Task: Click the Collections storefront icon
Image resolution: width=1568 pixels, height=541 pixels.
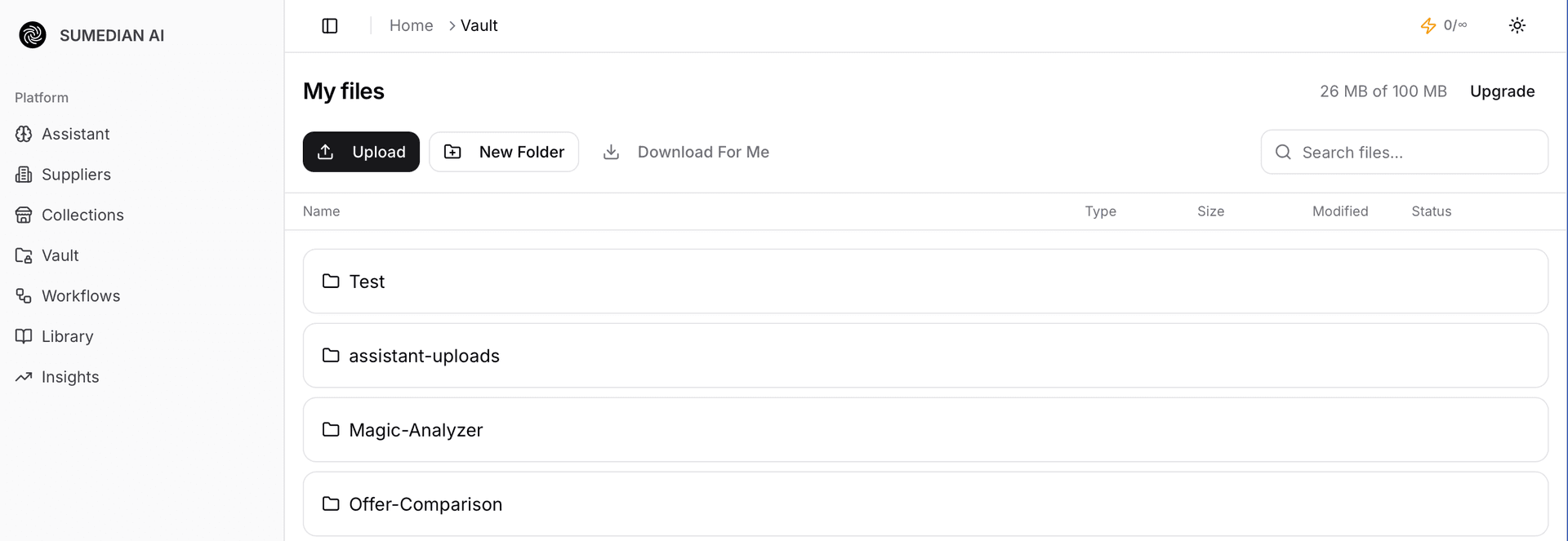Action: point(24,215)
